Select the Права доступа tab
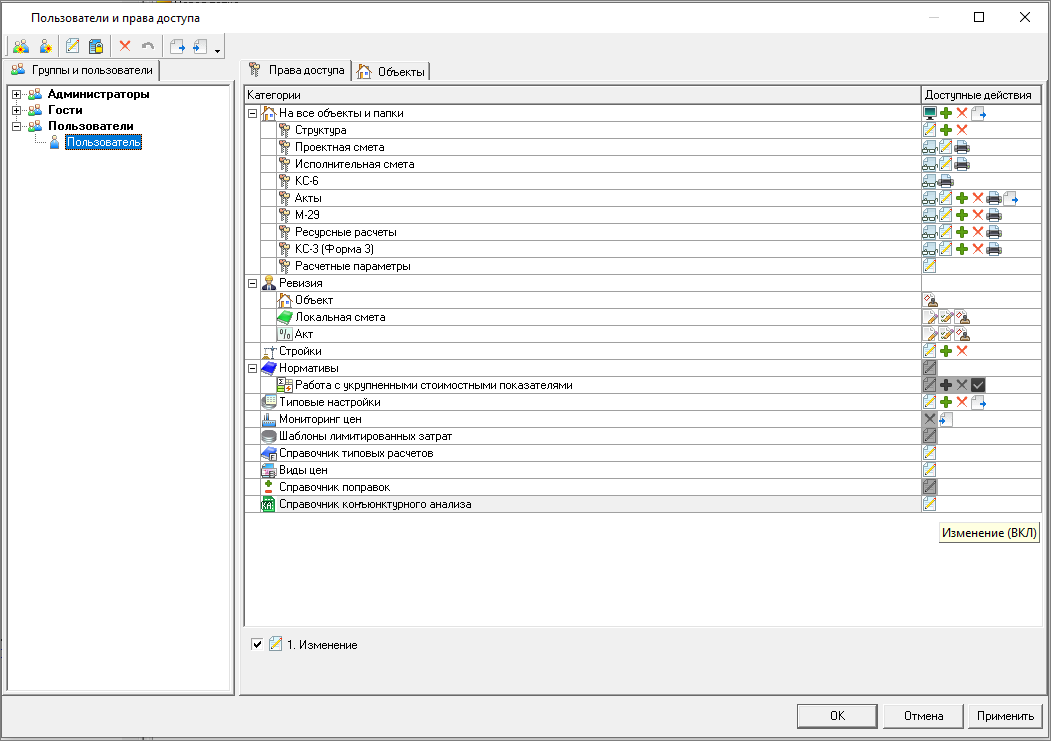This screenshot has height=741, width=1051. click(296, 70)
